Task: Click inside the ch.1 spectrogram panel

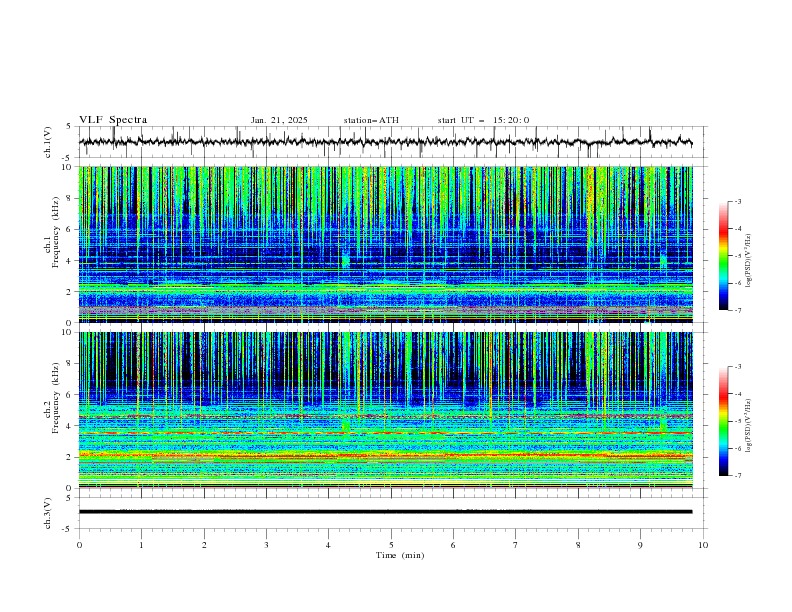Action: [385, 244]
